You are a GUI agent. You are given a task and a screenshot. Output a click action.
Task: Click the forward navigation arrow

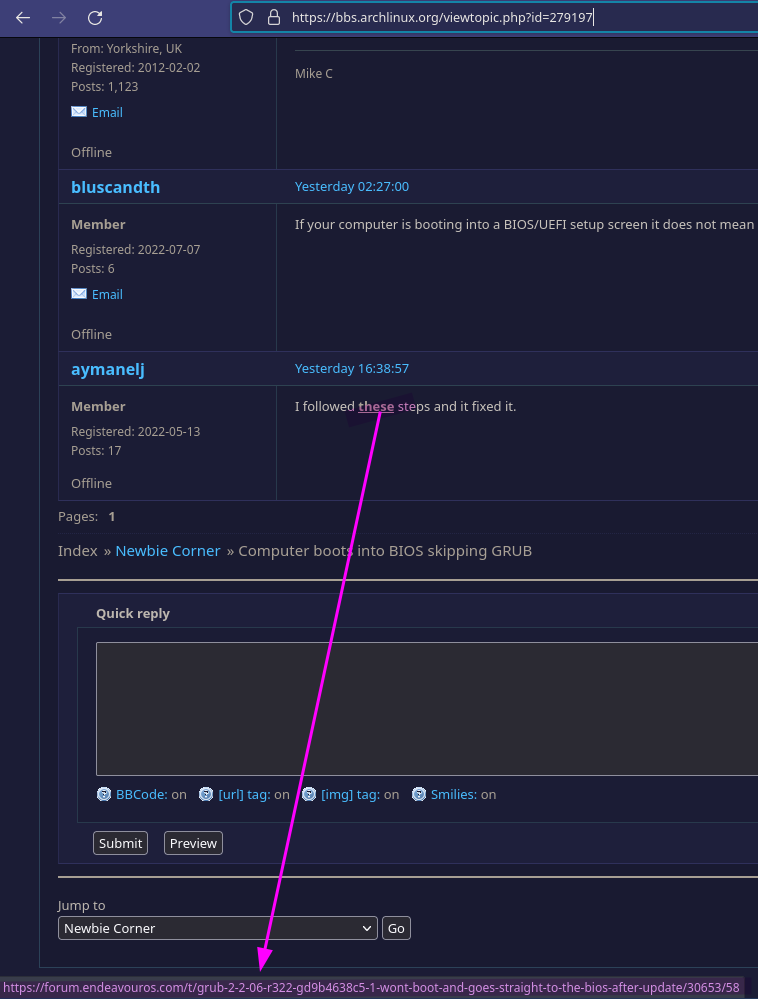tap(59, 18)
